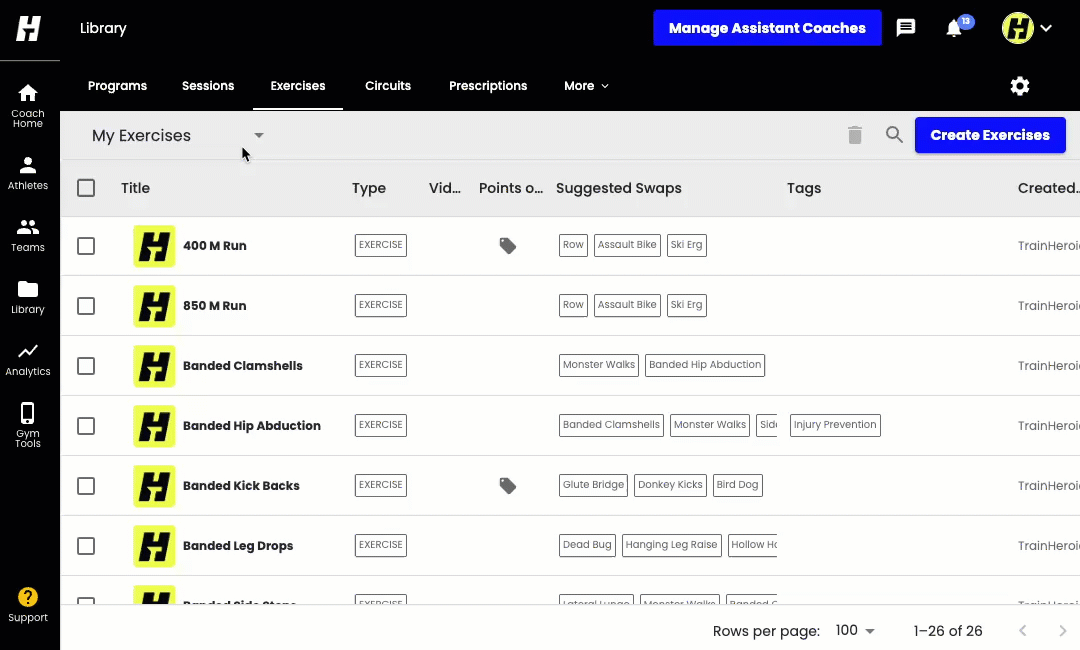
Task: Click 850 M Run exercise thumbnail
Action: [154, 306]
